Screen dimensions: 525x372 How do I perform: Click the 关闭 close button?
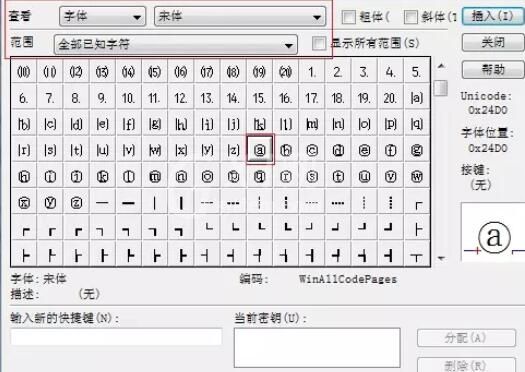(x=493, y=42)
